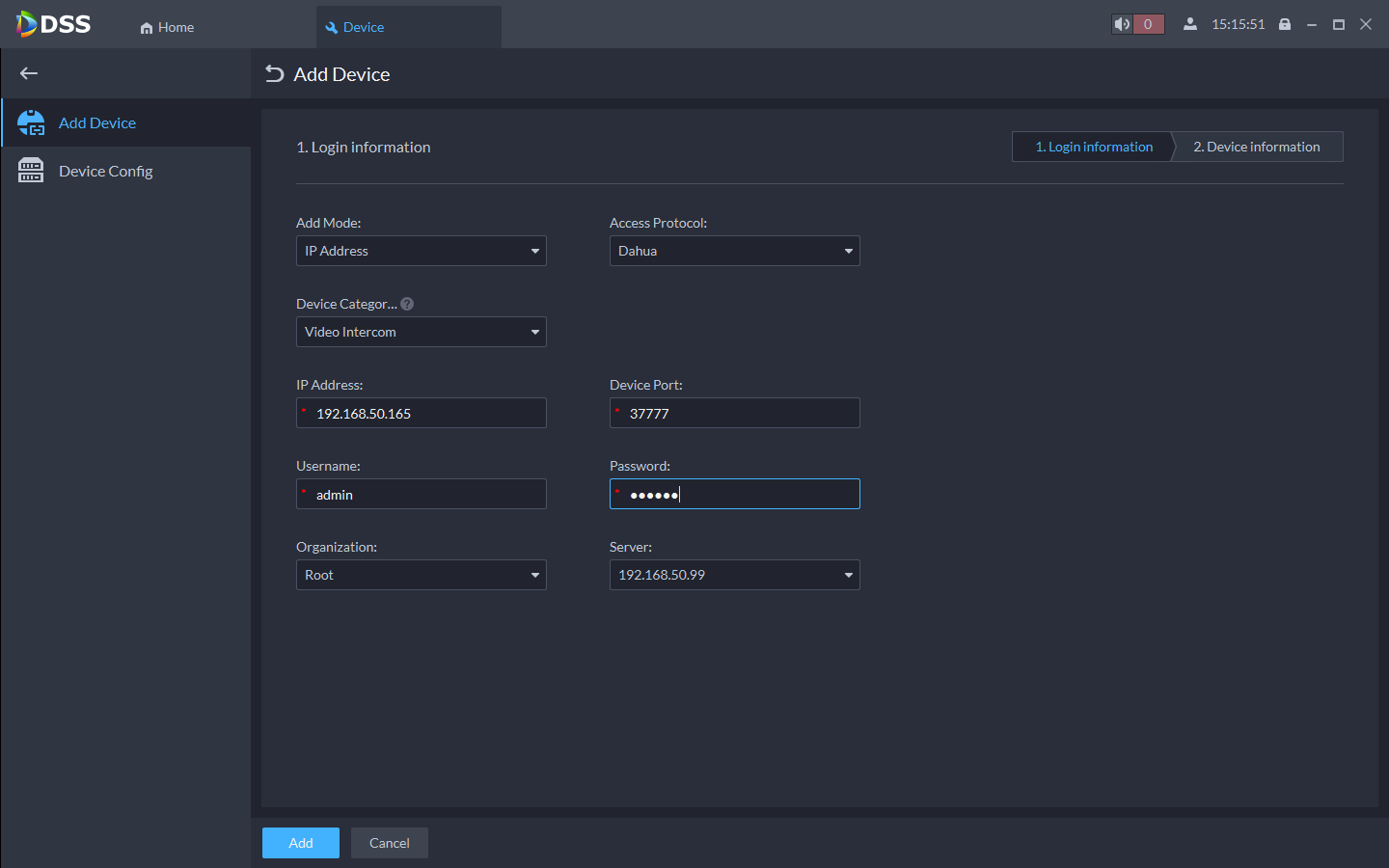This screenshot has height=868, width=1389.
Task: Click the Cancel button
Action: [x=389, y=843]
